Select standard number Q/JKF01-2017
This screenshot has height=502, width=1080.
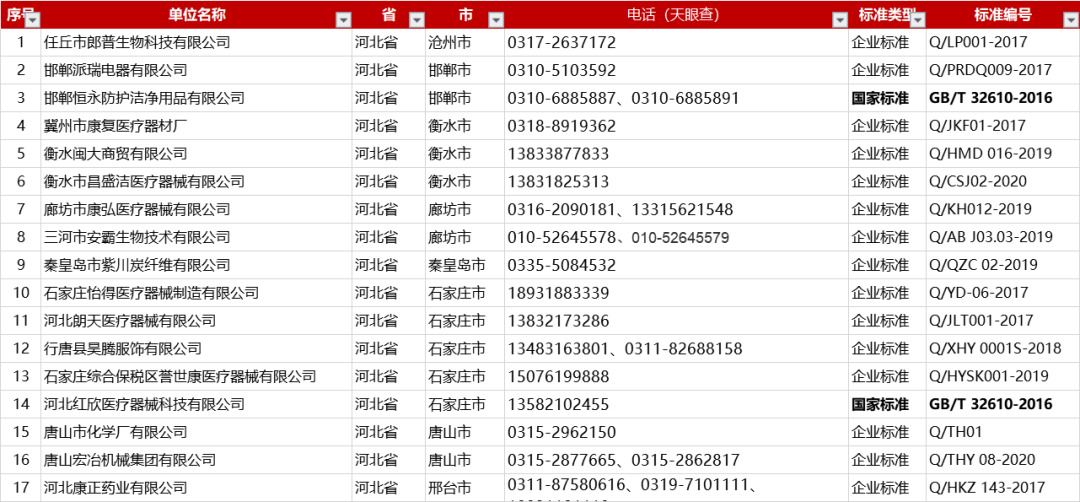[1003, 126]
